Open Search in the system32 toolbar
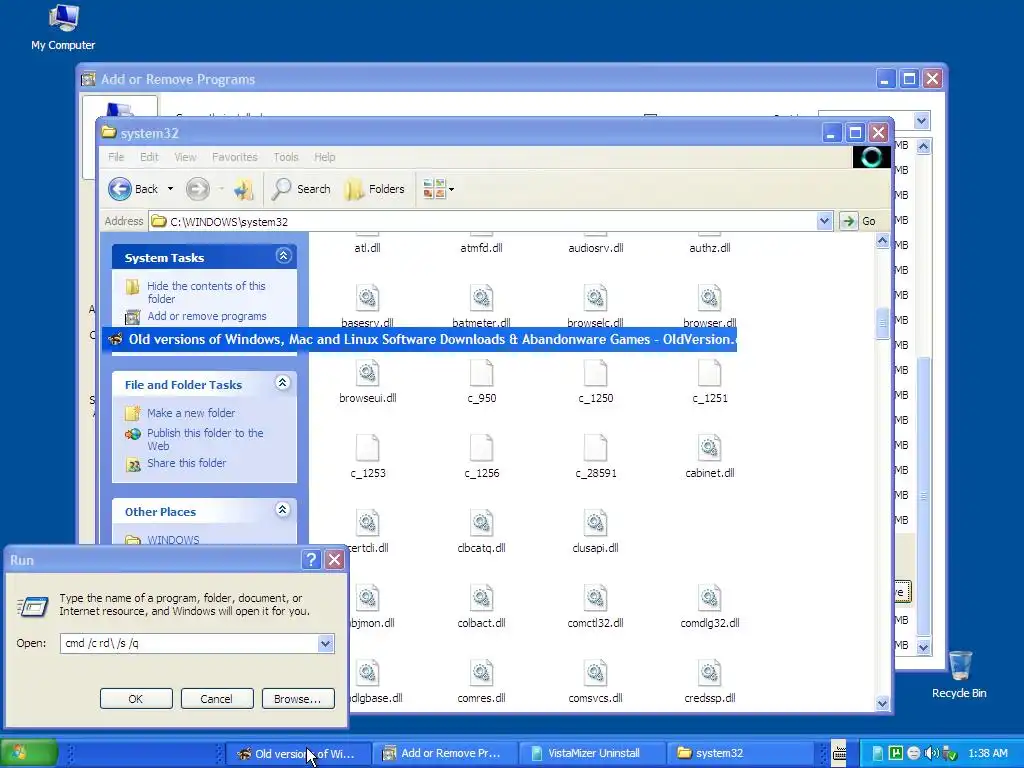1024x768 pixels. [302, 189]
